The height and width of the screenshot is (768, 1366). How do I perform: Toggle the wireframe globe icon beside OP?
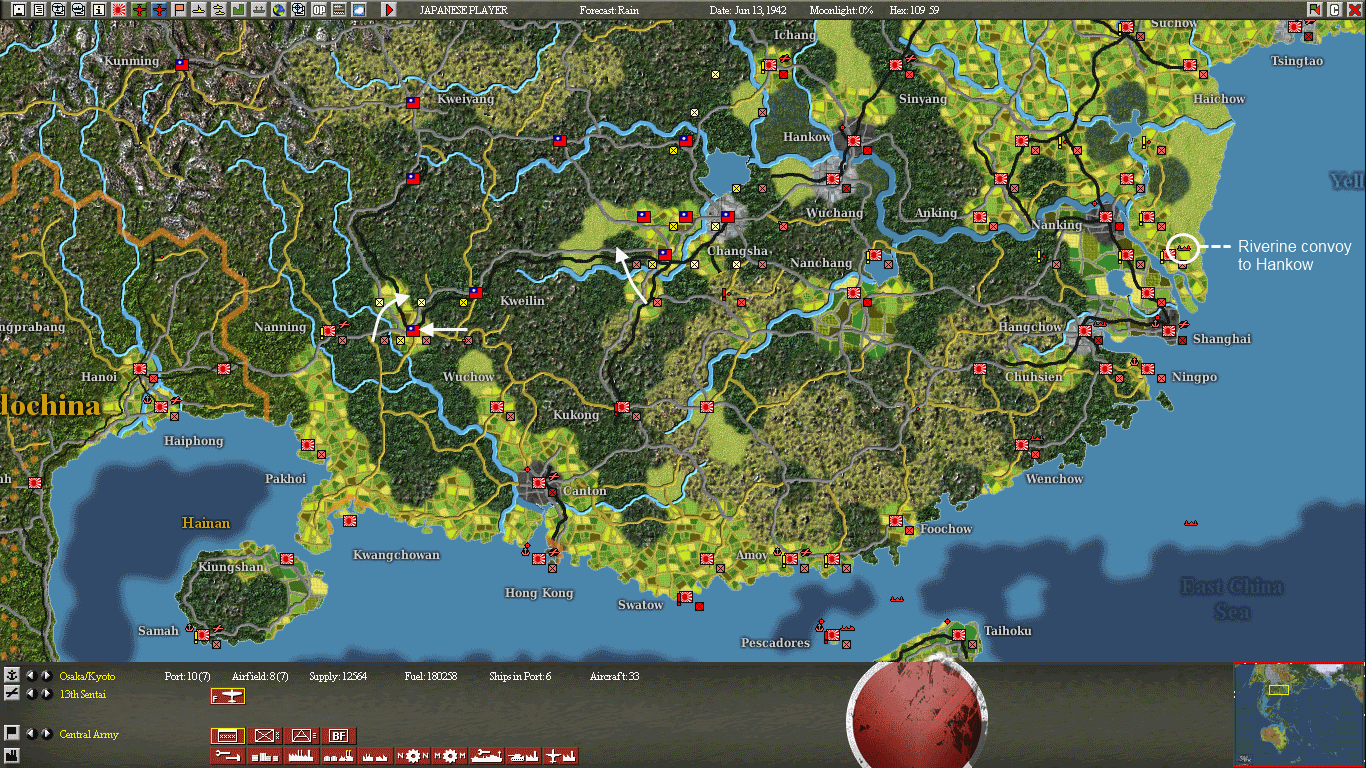298,9
